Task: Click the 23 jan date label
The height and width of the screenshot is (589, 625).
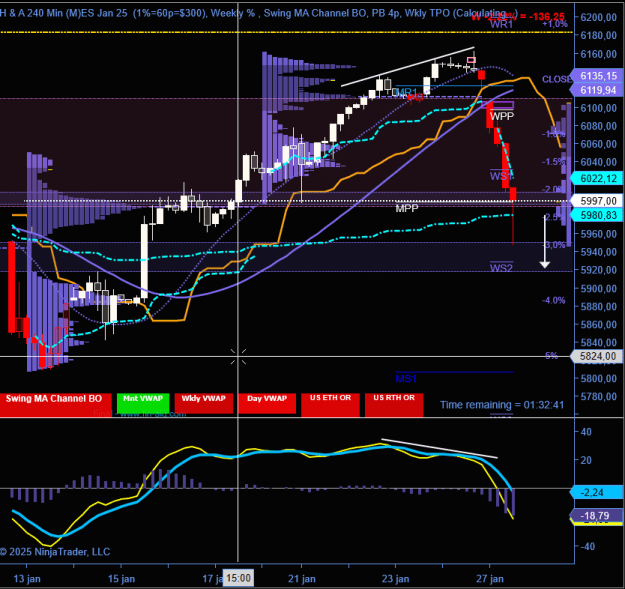Action: 395,579
